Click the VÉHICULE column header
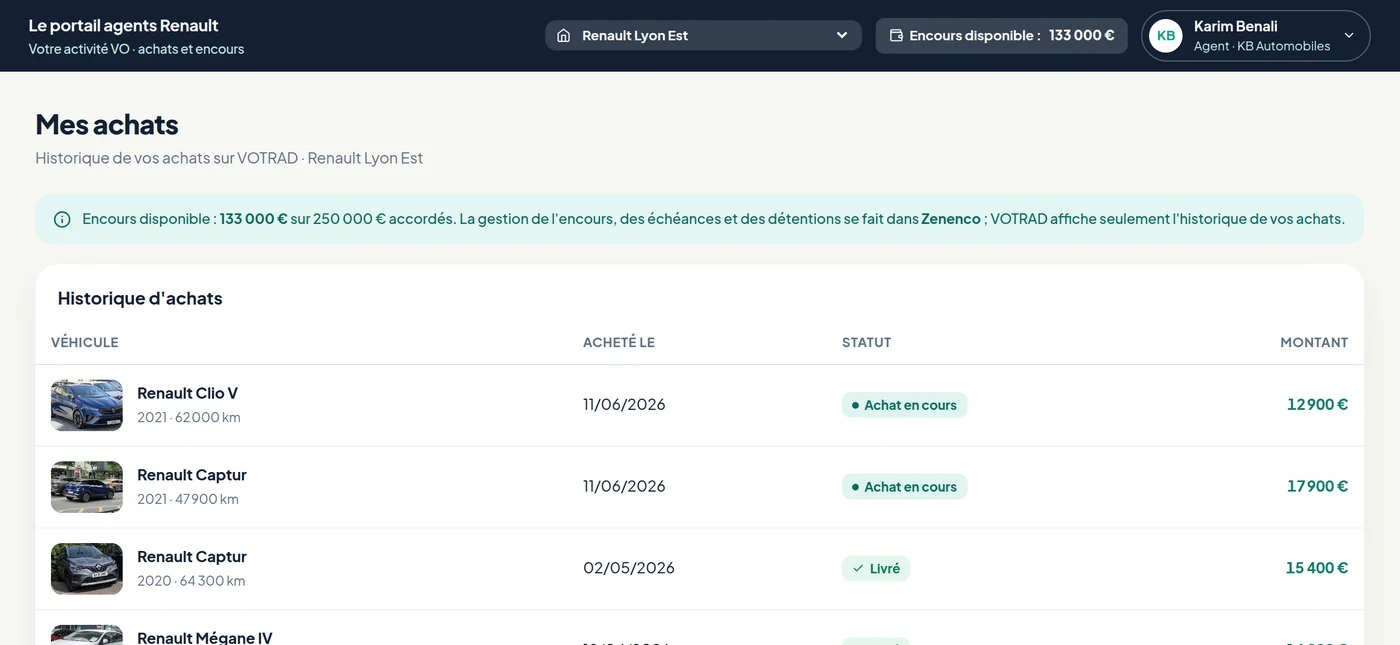The image size is (1400, 645). click(85, 342)
